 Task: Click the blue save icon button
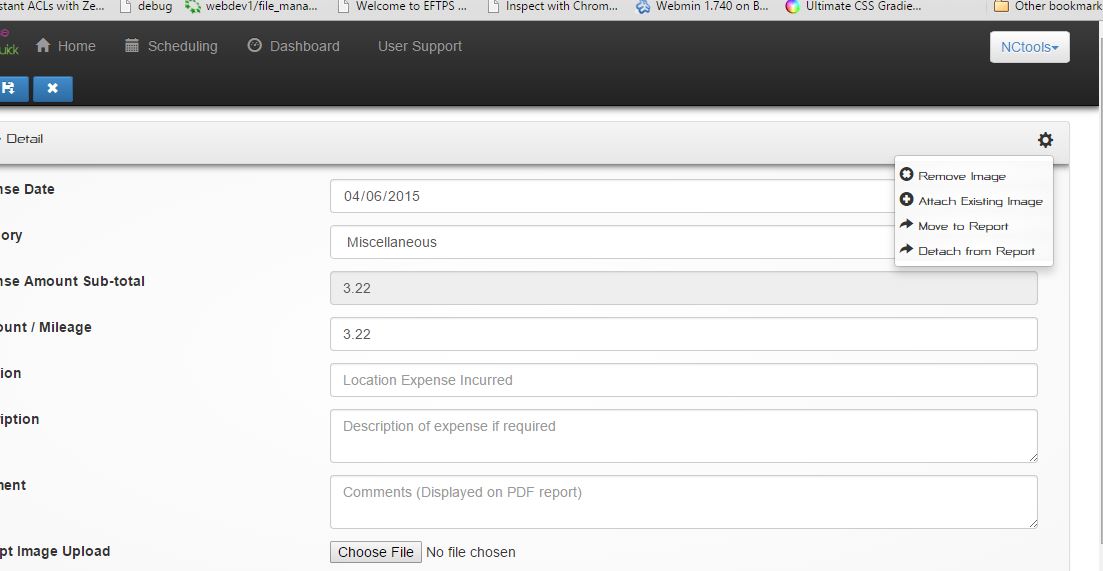pyautogui.click(x=9, y=88)
